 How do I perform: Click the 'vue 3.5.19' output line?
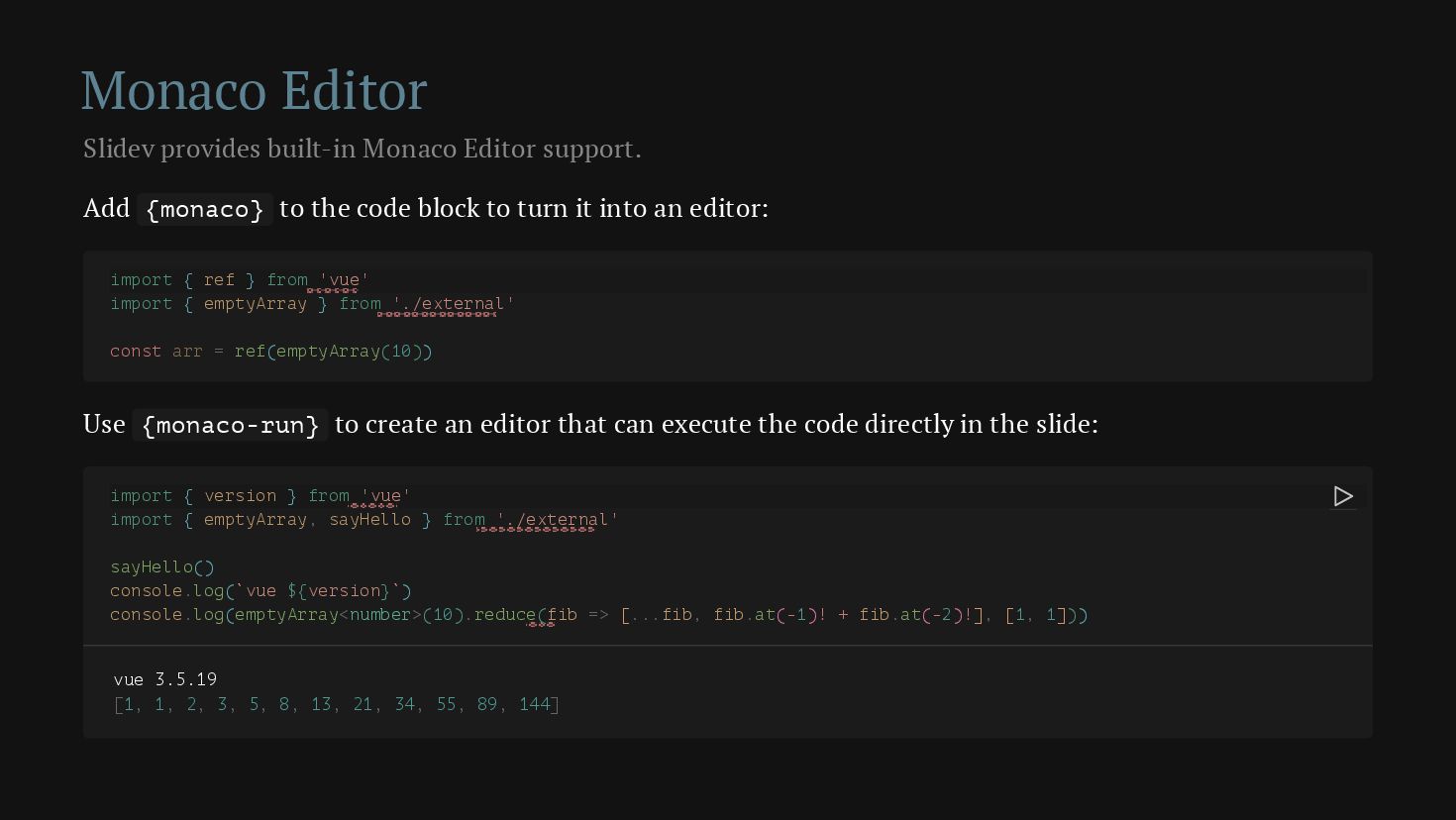(x=165, y=679)
